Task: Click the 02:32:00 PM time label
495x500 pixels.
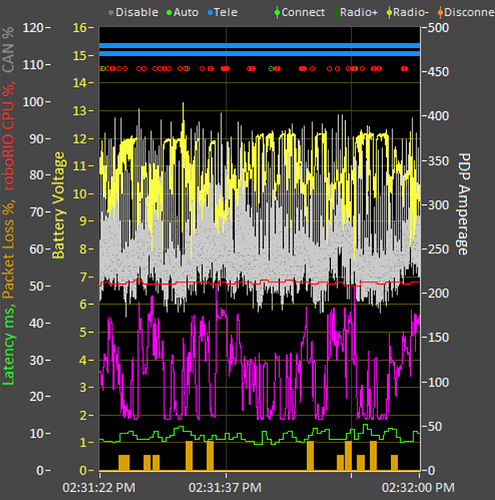Action: pos(418,488)
